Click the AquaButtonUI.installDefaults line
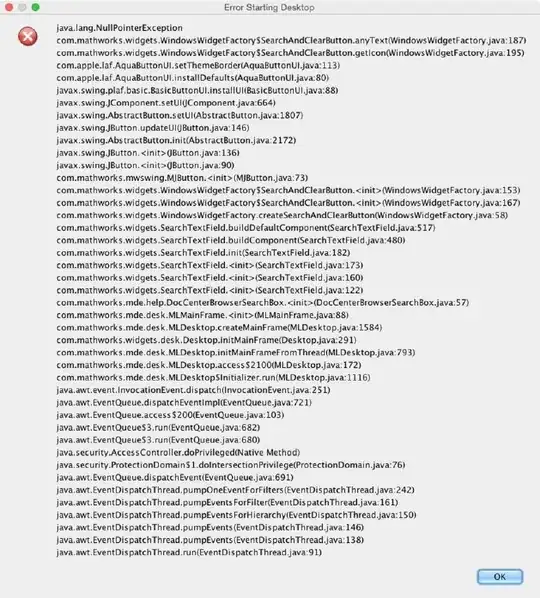 (x=193, y=78)
